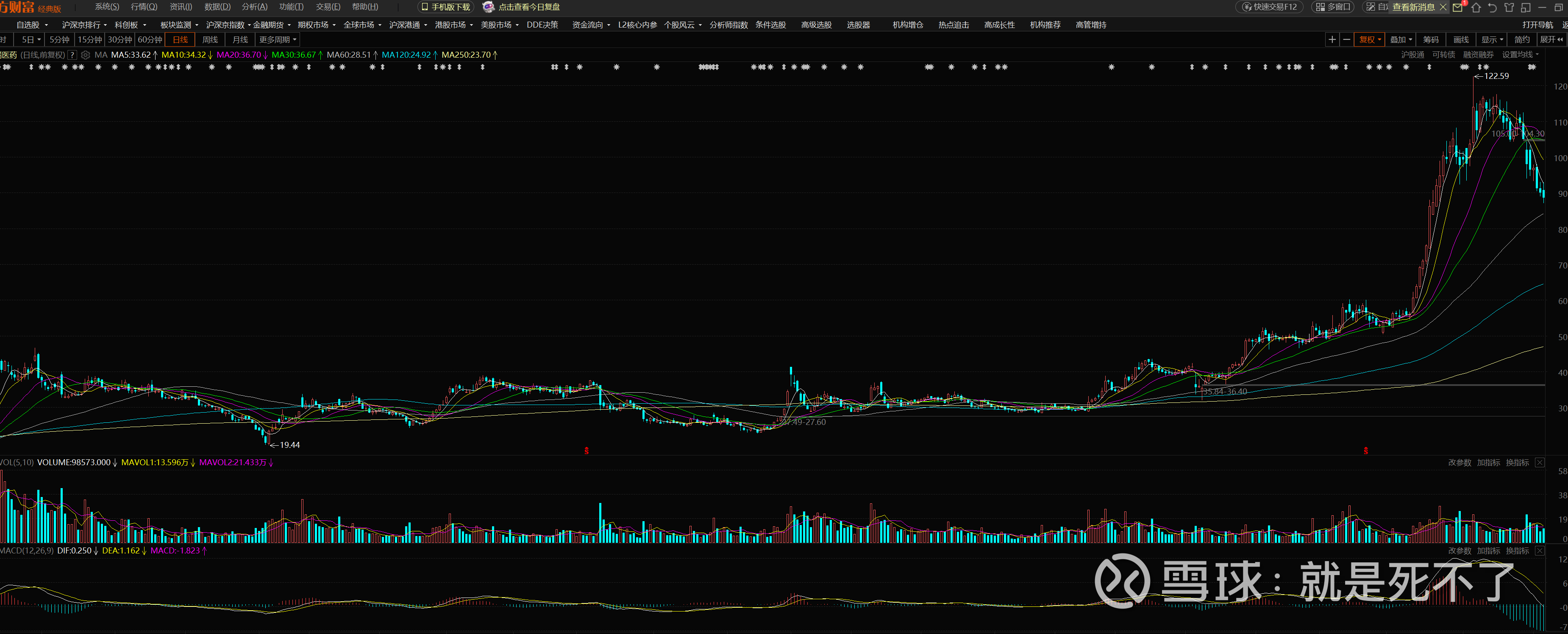Click the undo back arrow icon

(1492, 7)
